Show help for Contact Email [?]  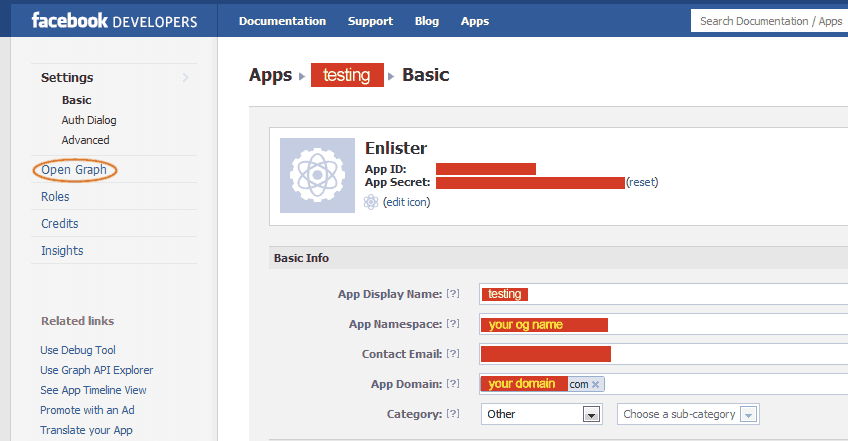pos(453,353)
